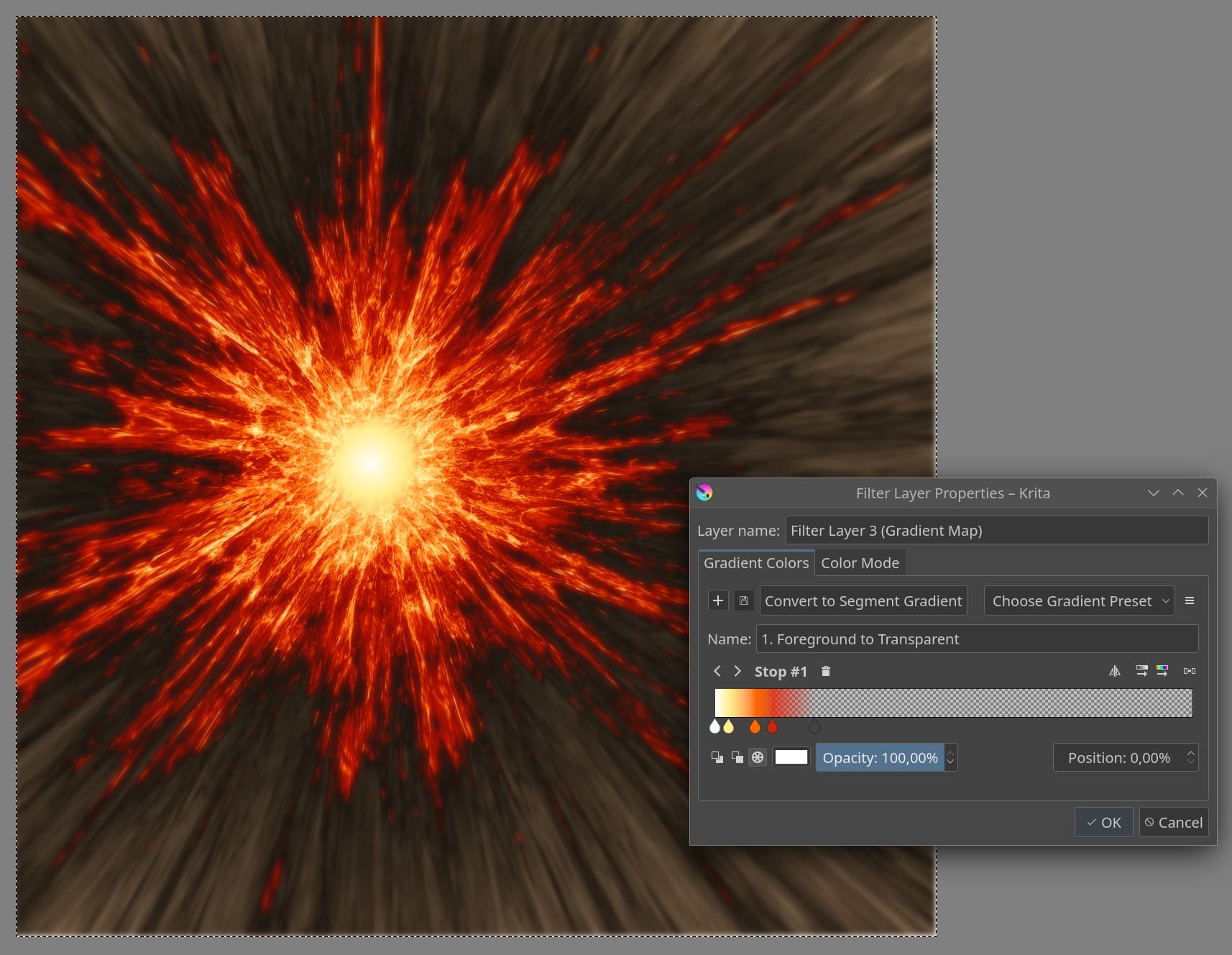
Task: Click the save gradient floppy icon
Action: tap(744, 600)
